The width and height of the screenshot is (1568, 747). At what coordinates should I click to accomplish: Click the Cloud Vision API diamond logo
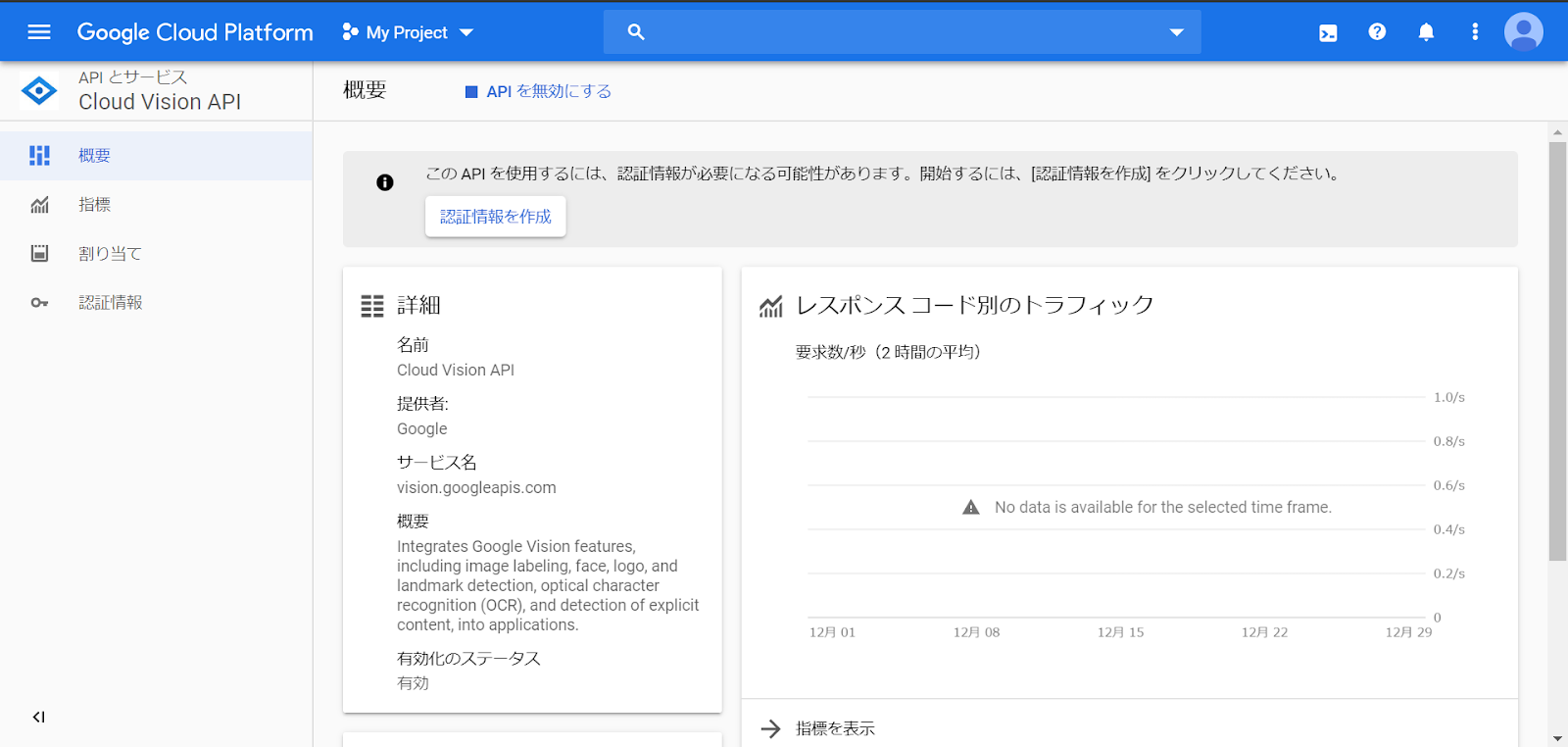coord(39,91)
